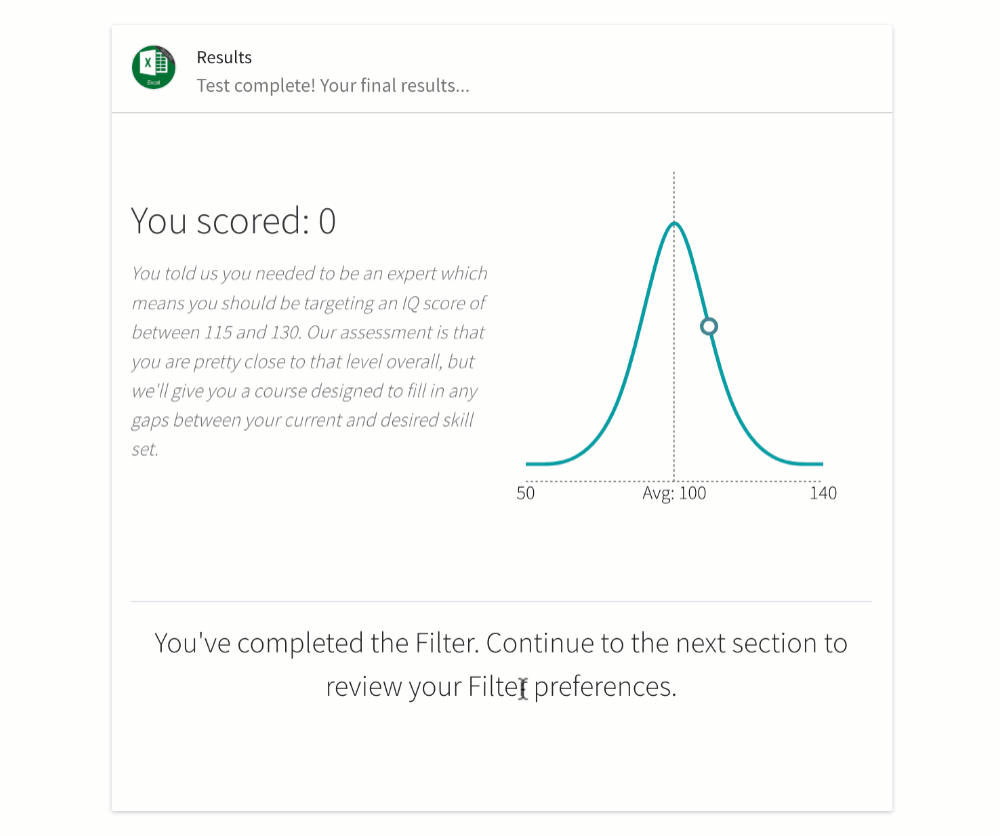Screen dimensions: 1000x835
Task: Select the "Results" header title
Action: (224, 57)
